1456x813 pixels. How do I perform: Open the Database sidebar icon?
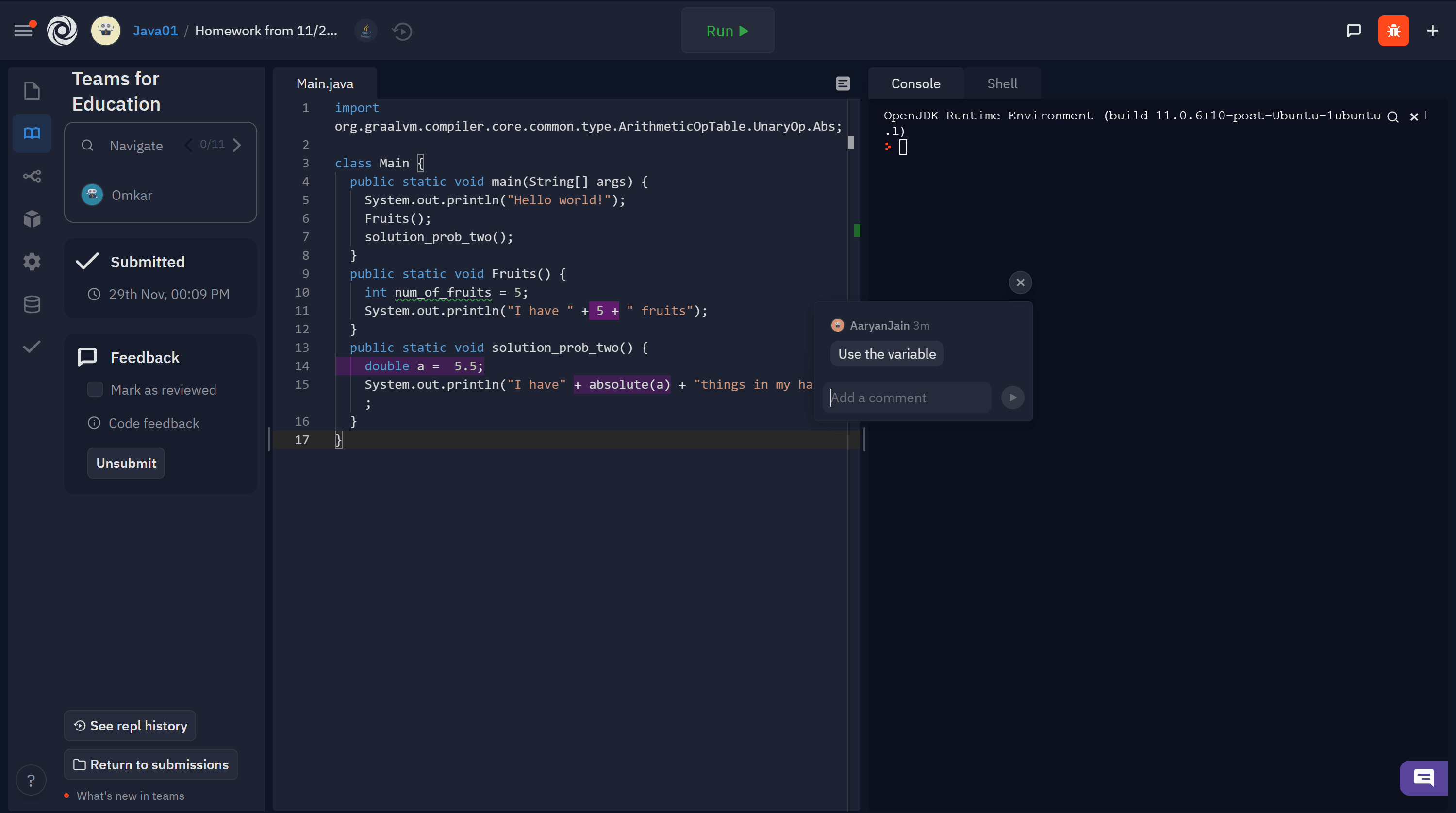32,304
